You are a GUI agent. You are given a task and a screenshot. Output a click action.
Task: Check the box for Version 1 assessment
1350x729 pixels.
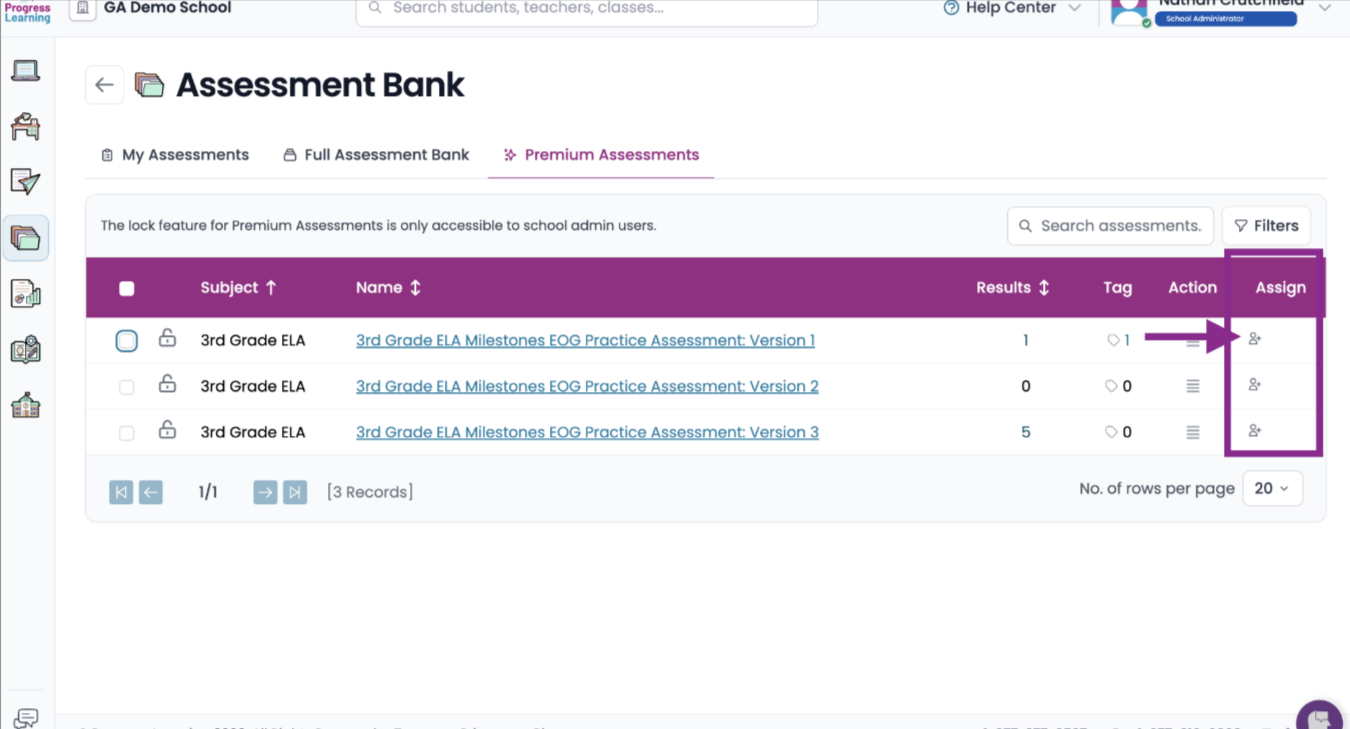[126, 341]
